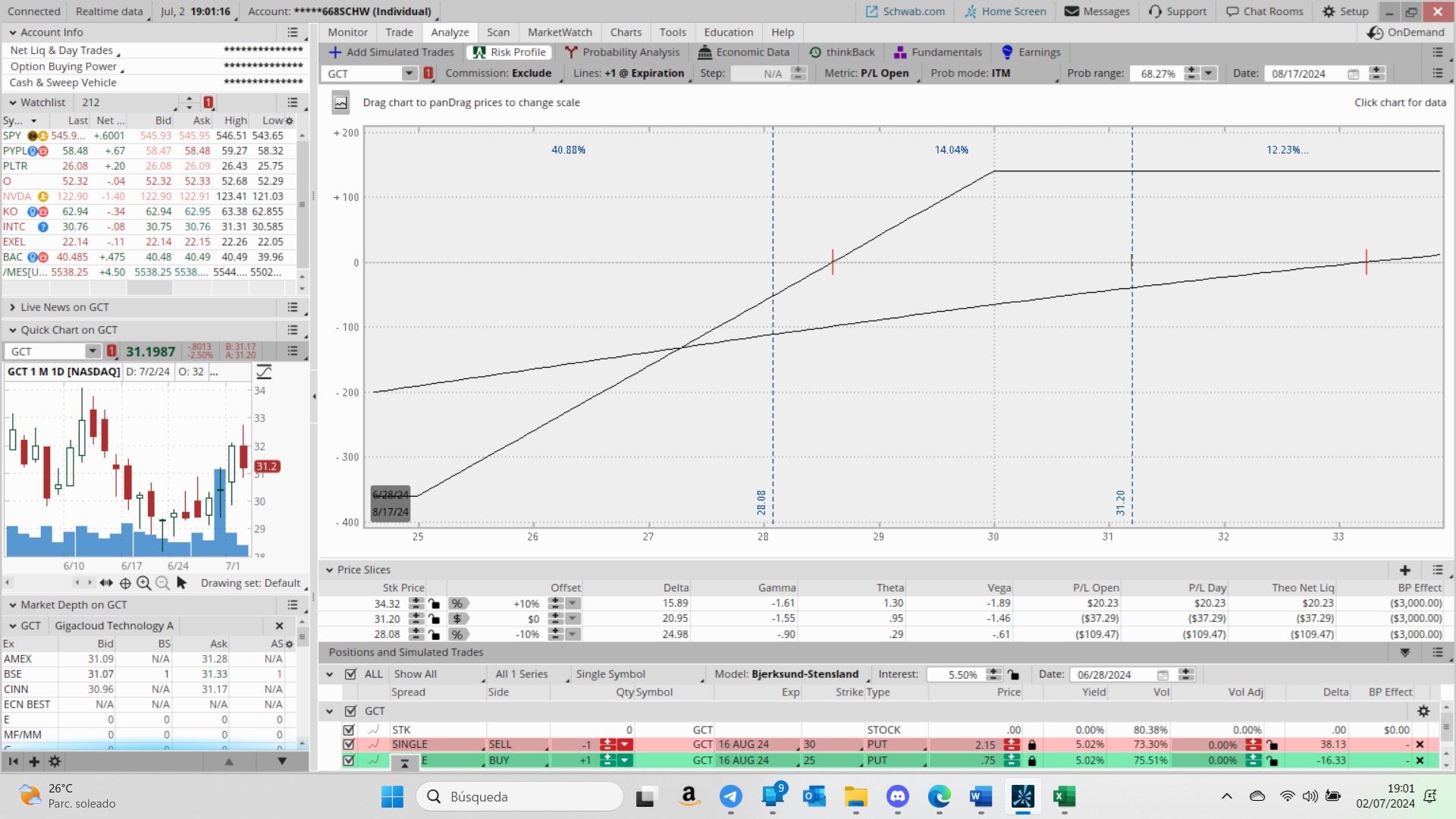Image resolution: width=1456 pixels, height=819 pixels.
Task: Click the risk chart settings icon
Action: pyautogui.click(x=340, y=102)
